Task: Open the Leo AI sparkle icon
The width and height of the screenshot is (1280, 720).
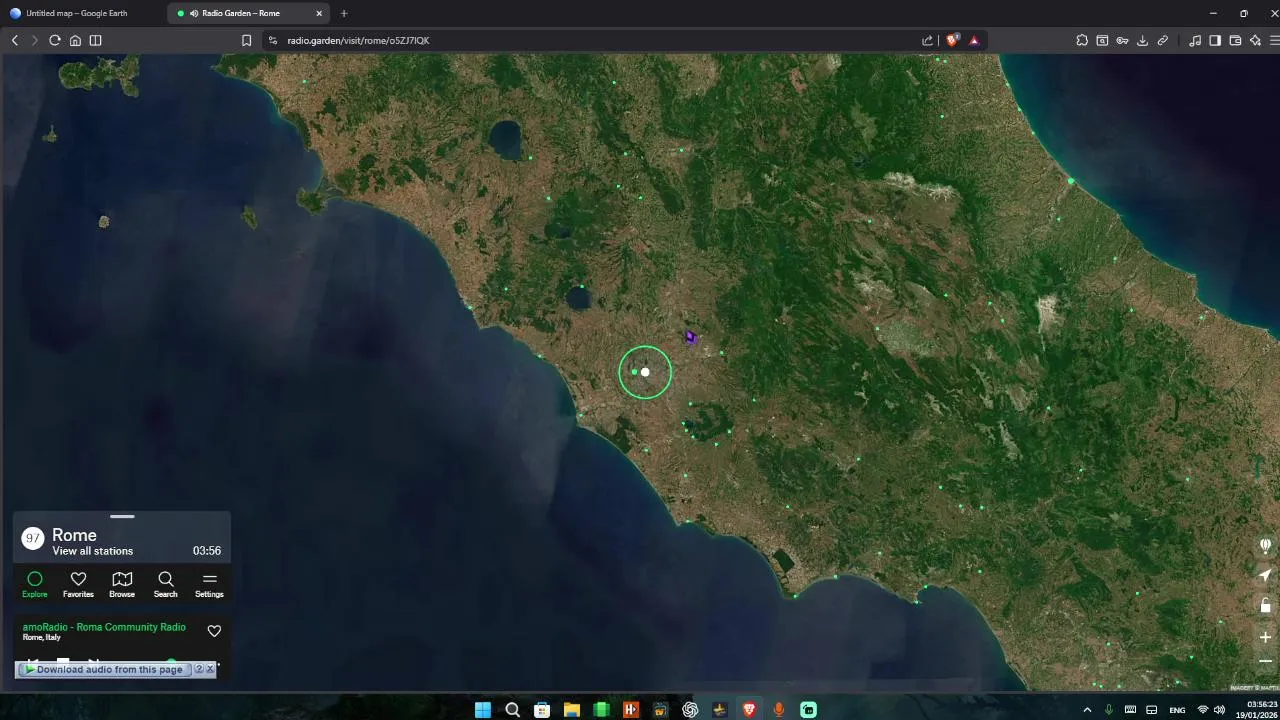Action: point(1255,40)
